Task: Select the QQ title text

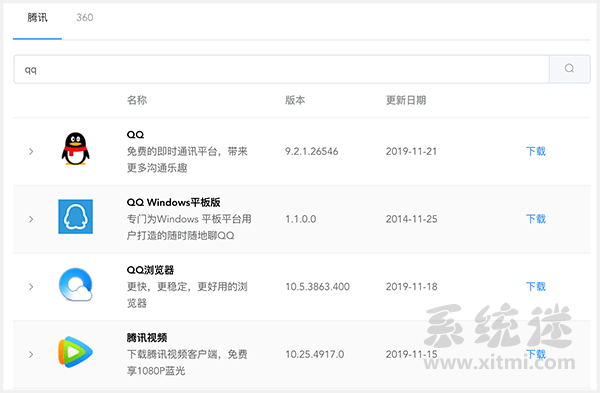Action: pos(135,135)
